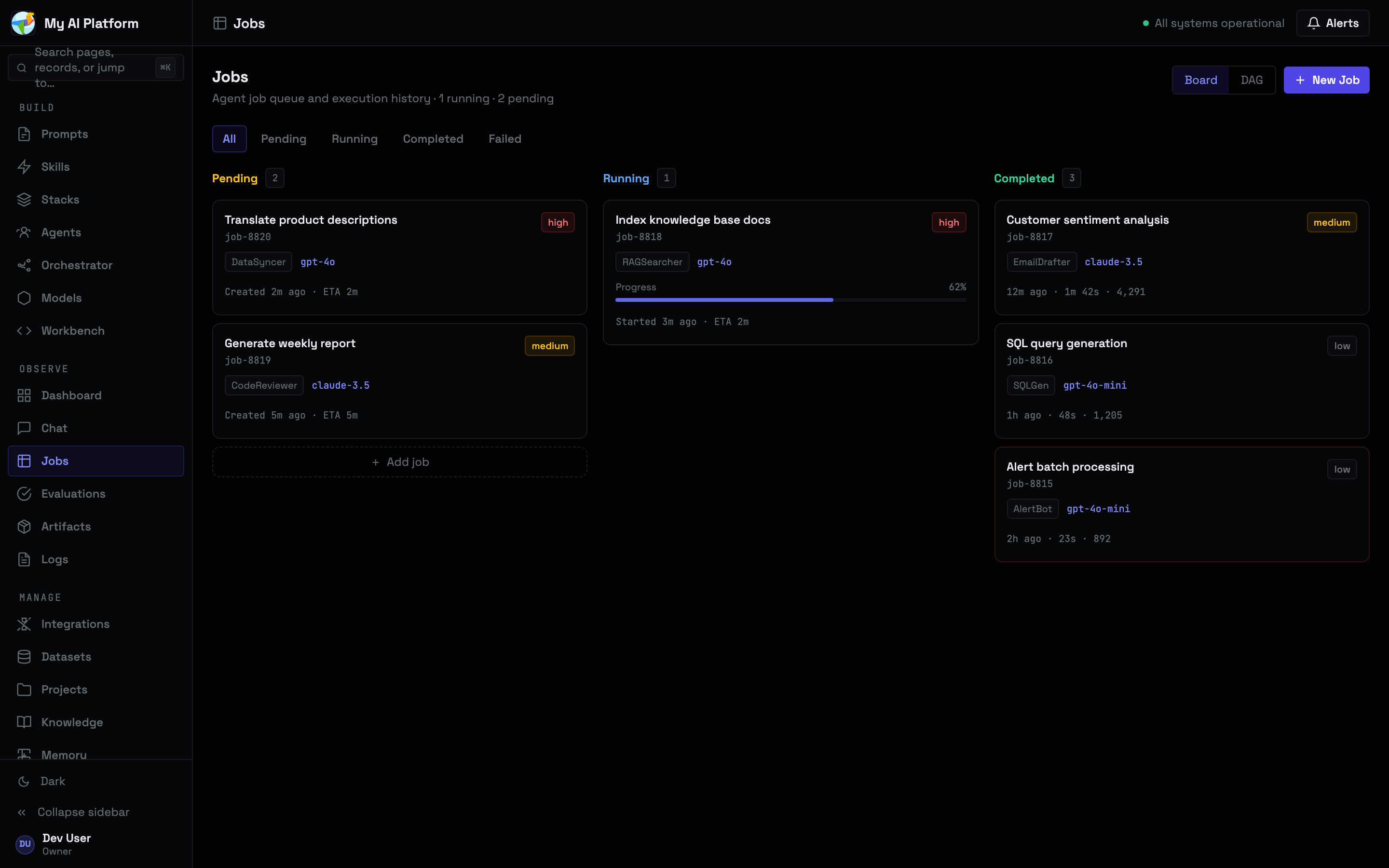The width and height of the screenshot is (1389, 868).
Task: Click the Completed column header
Action: tap(1024, 178)
